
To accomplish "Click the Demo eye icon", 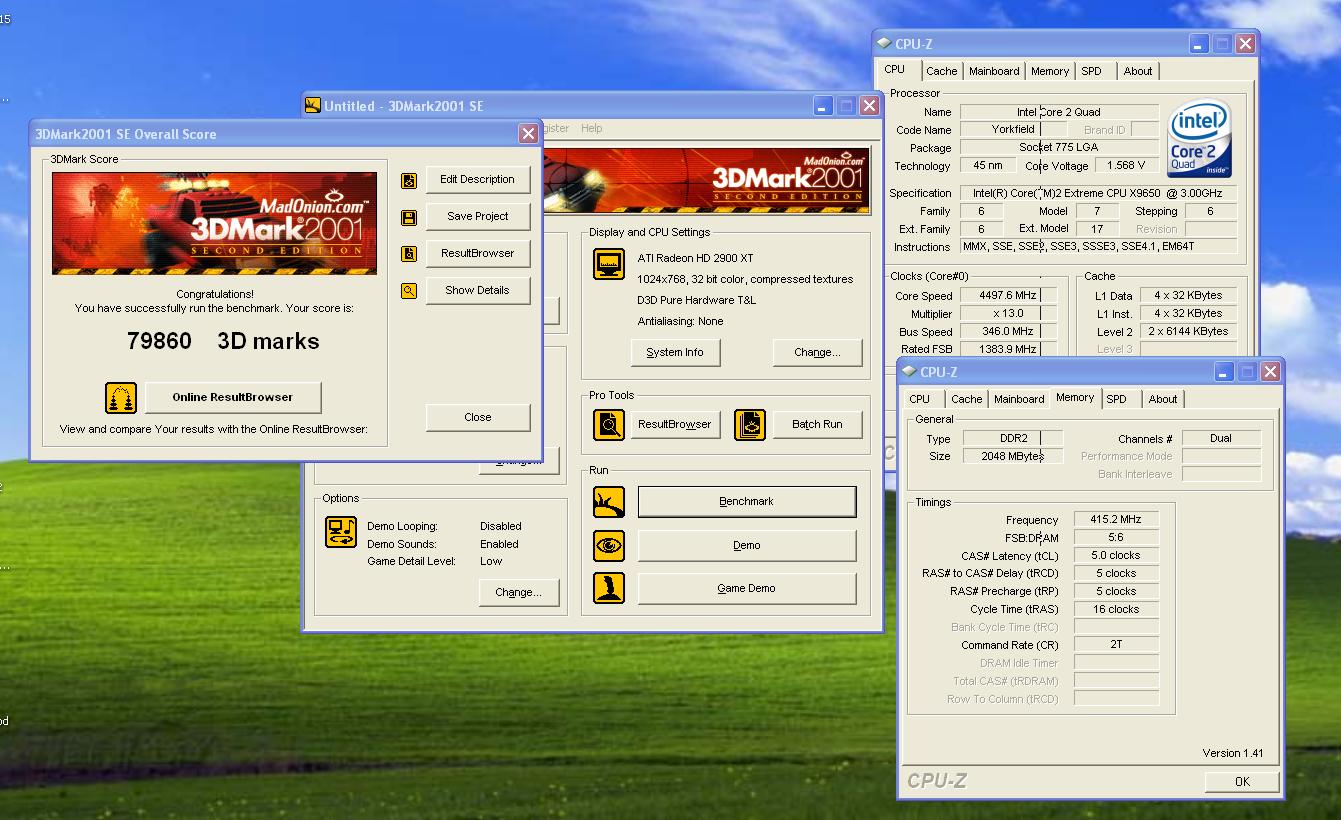I will [609, 545].
